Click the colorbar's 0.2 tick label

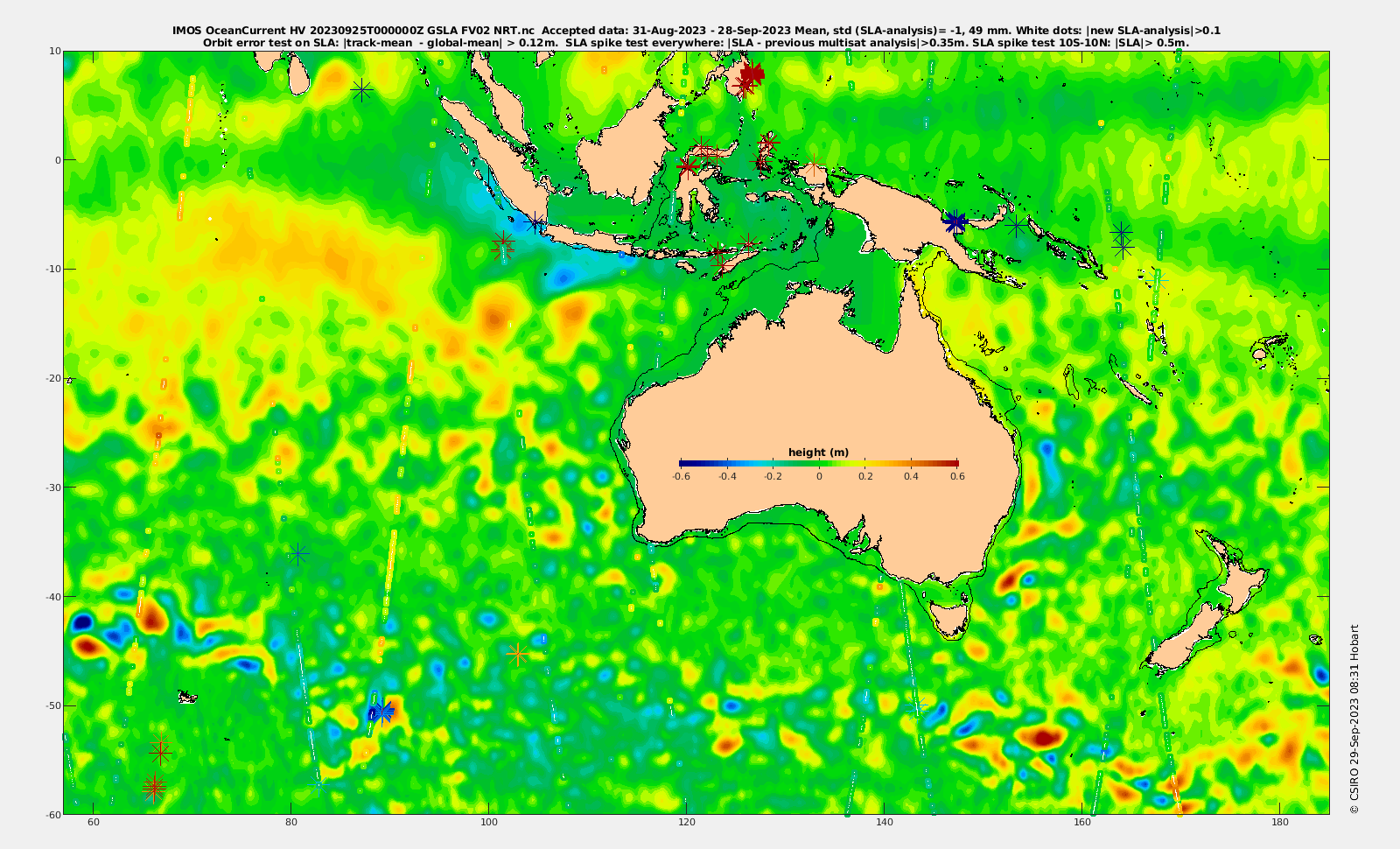pos(865,476)
